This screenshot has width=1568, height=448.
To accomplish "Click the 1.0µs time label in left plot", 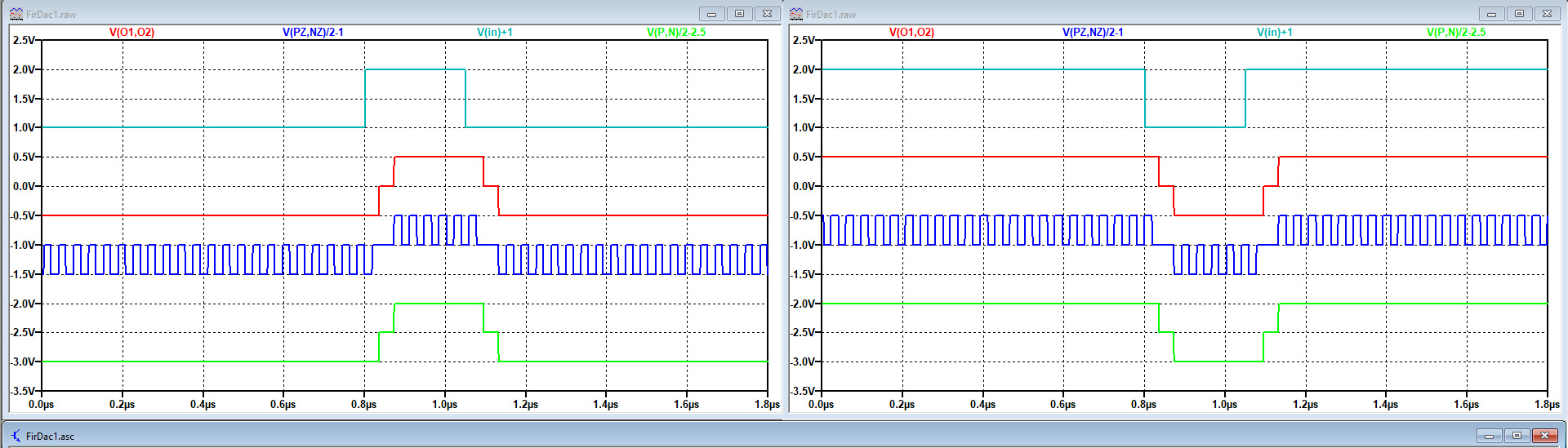I will [x=444, y=404].
